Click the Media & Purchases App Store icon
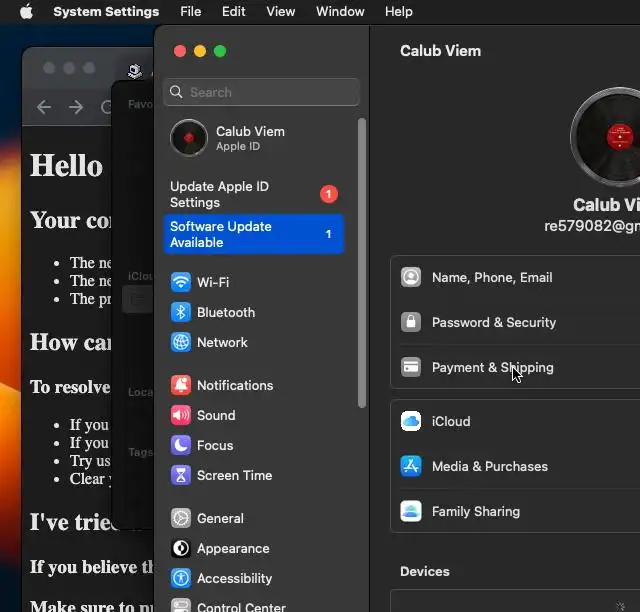The width and height of the screenshot is (640, 612). click(x=411, y=466)
